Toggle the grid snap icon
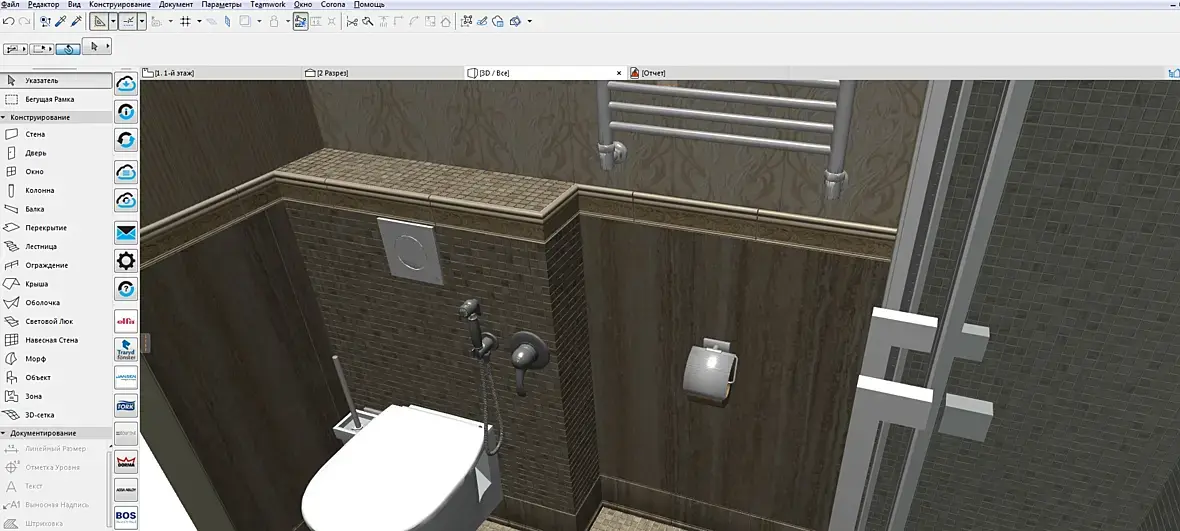Screen dimensions: 1180x531 click(185, 22)
